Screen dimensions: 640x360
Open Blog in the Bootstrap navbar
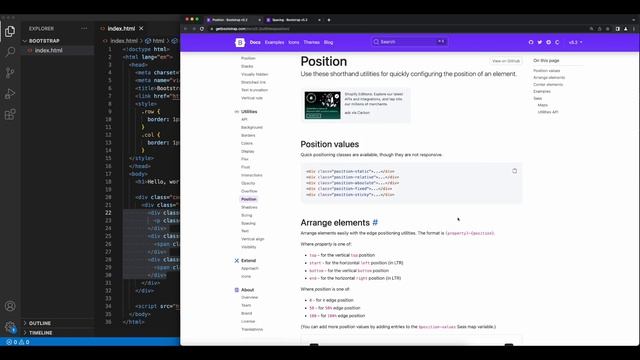329,42
